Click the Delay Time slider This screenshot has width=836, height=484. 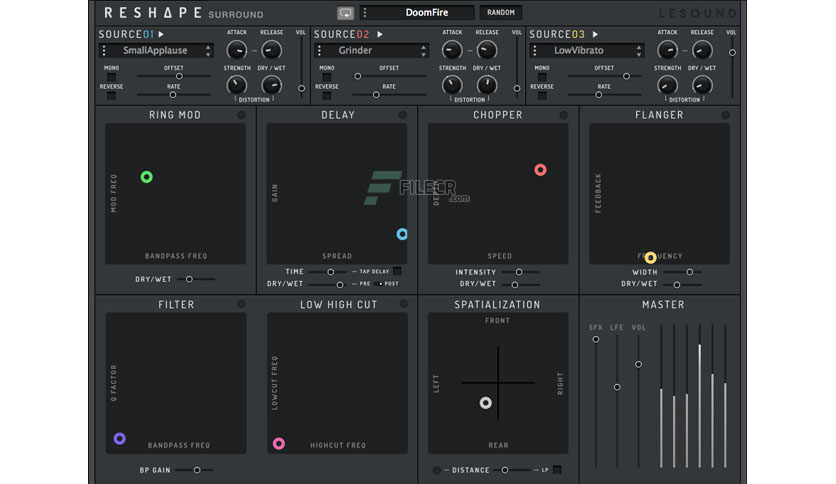click(x=329, y=272)
